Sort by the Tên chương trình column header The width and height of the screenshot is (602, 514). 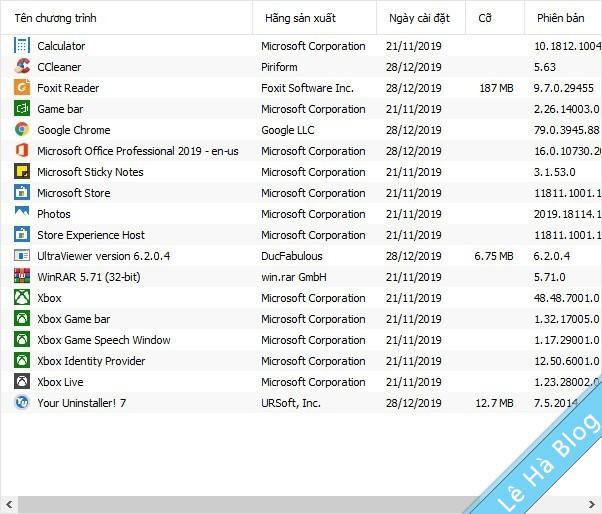tap(126, 18)
